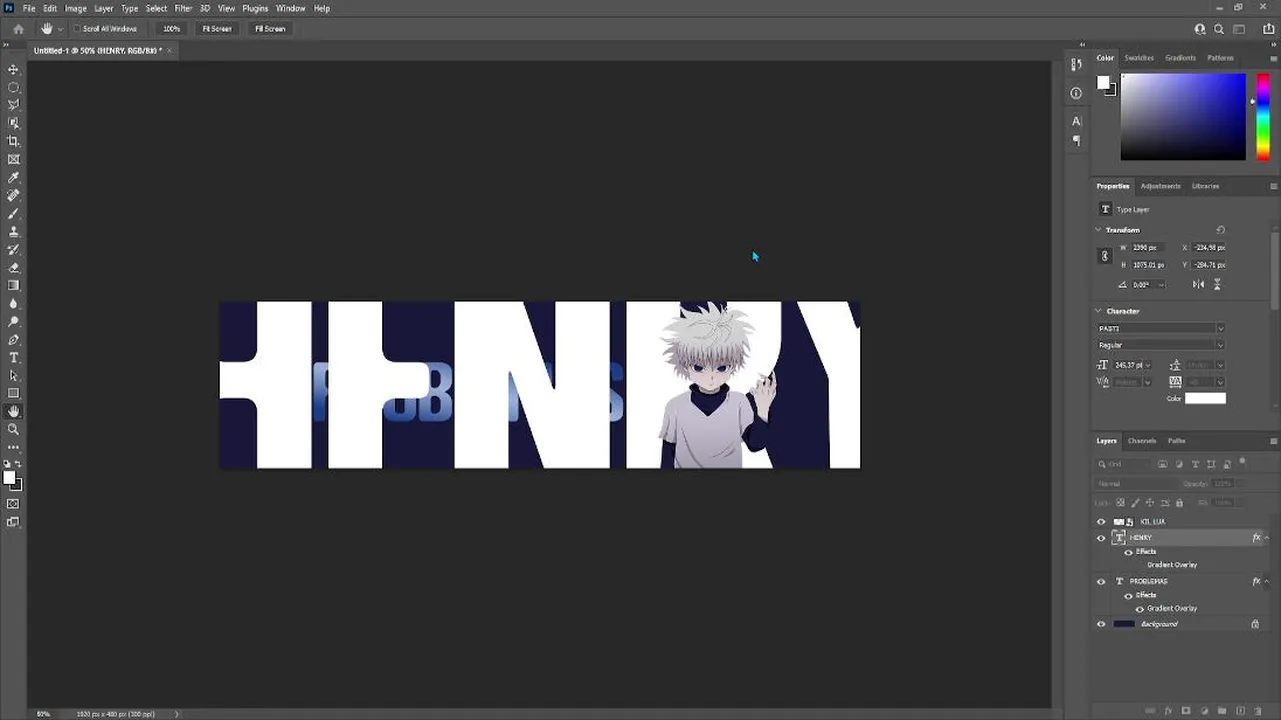
Task: Select the Object Selection tool
Action: pos(14,123)
